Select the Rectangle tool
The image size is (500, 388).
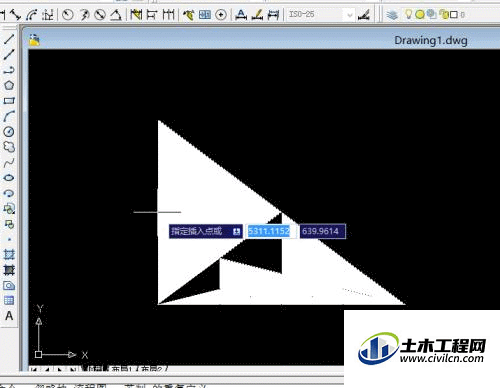(x=9, y=100)
